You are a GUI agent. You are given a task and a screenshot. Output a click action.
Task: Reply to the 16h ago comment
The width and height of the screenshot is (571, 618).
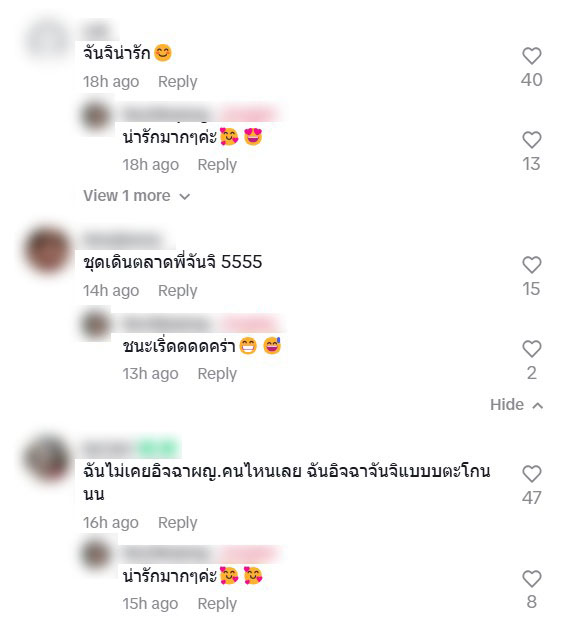[x=178, y=523]
